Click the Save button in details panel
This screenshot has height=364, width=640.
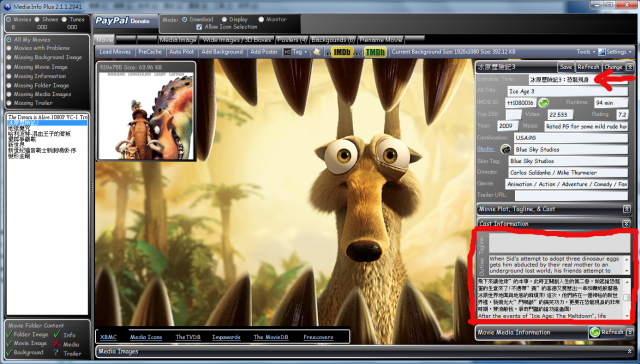566,67
